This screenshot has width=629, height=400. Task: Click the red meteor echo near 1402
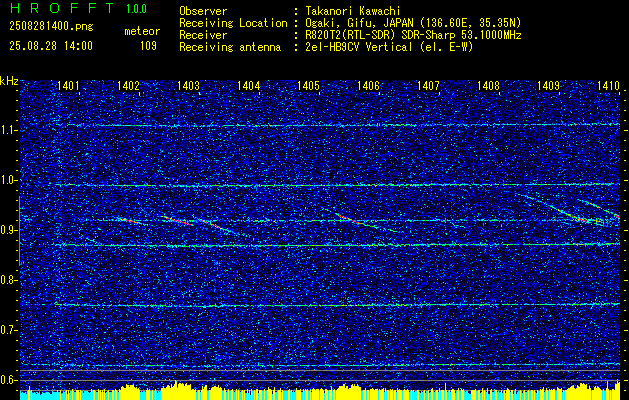129,220
